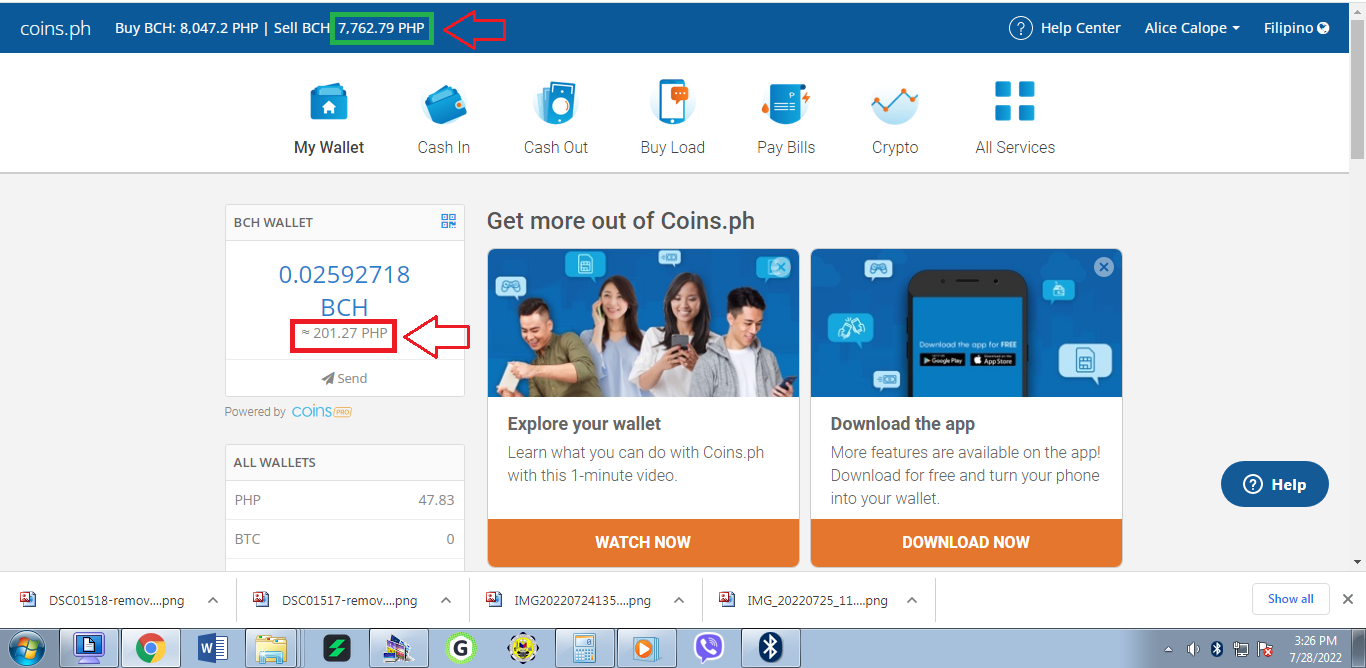Screen dimensions: 1366x668
Task: Click Send in the BCH wallet
Action: [x=344, y=378]
